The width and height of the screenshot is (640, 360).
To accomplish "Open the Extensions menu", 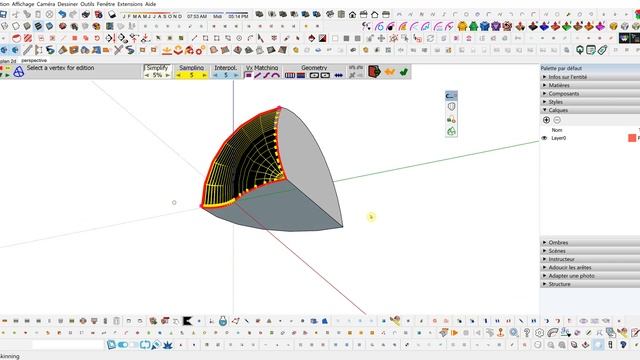I will coord(130,4).
